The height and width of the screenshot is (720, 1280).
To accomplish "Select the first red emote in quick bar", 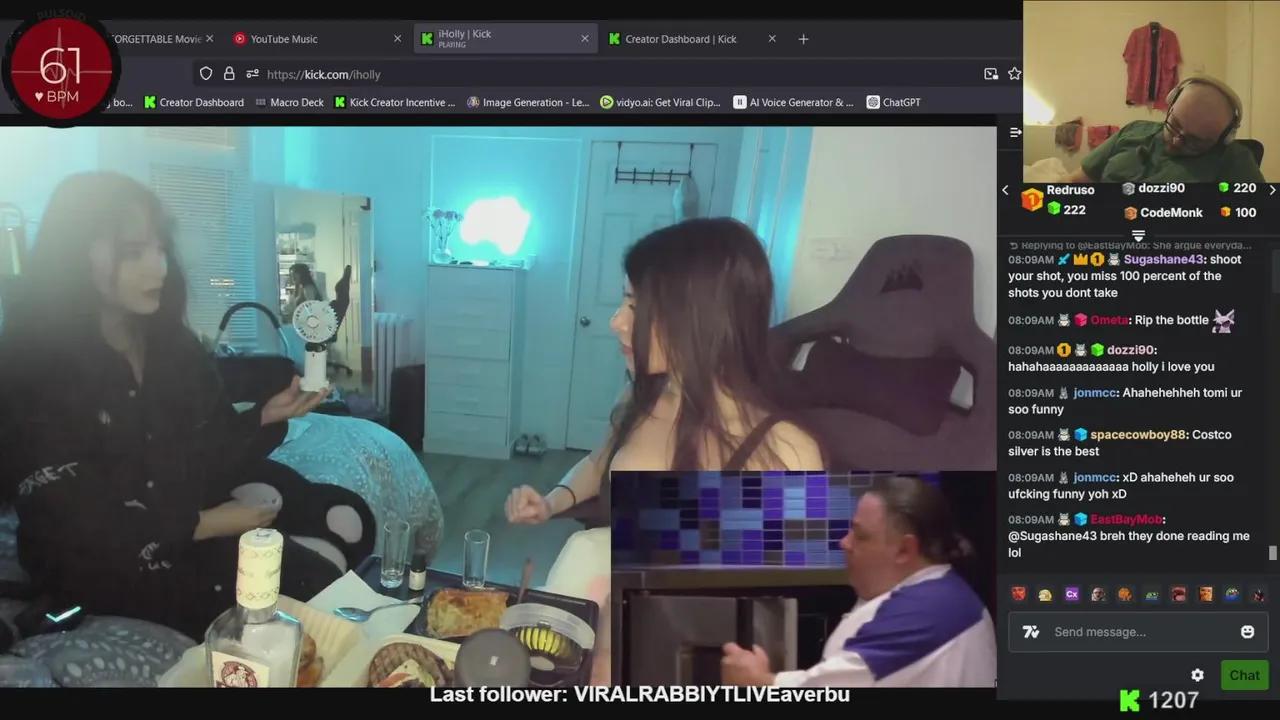I will pos(1018,594).
